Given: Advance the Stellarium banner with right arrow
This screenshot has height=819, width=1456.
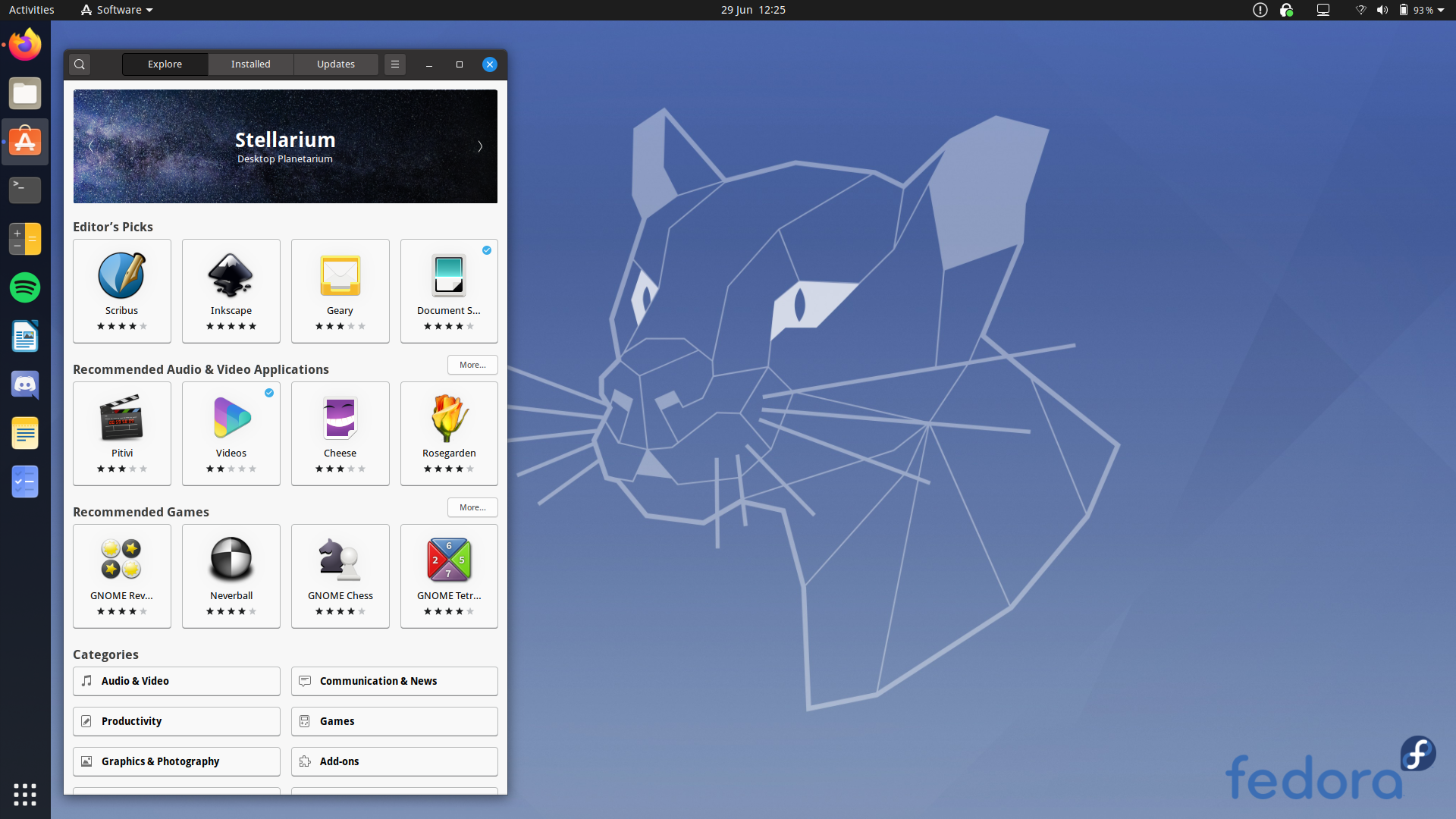Looking at the screenshot, I should (x=480, y=146).
